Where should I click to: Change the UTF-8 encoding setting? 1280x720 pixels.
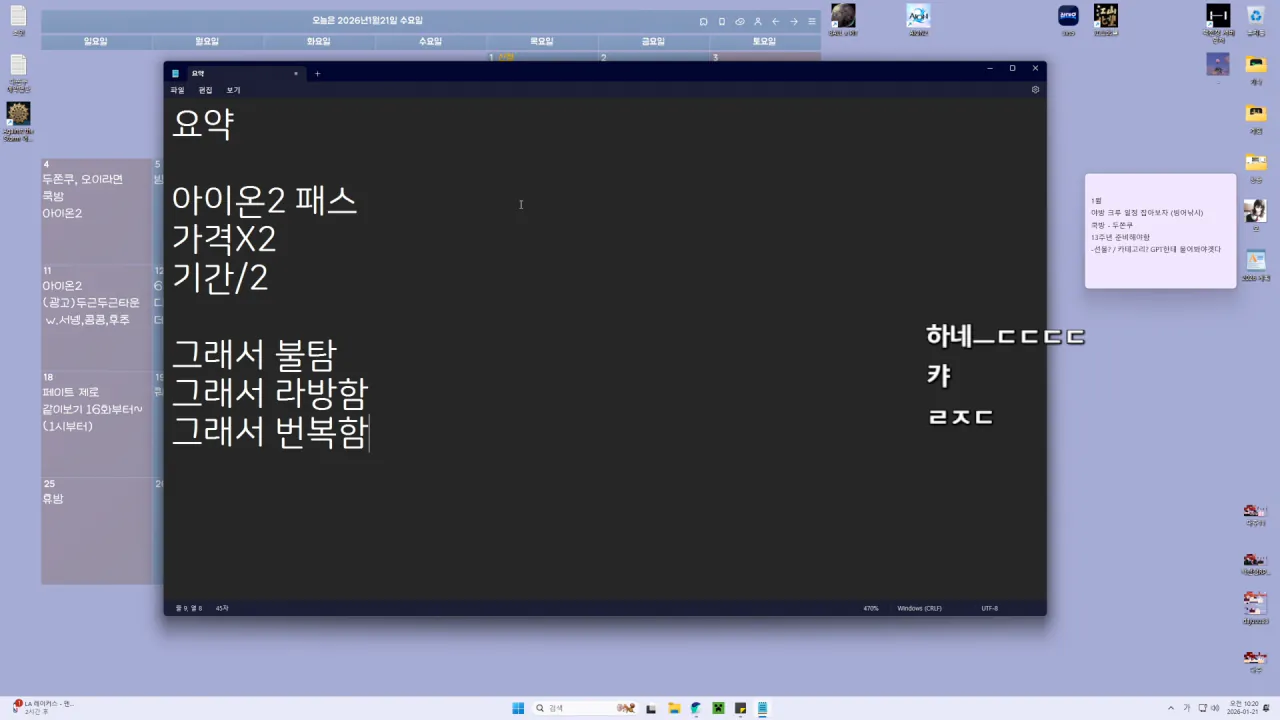989,608
